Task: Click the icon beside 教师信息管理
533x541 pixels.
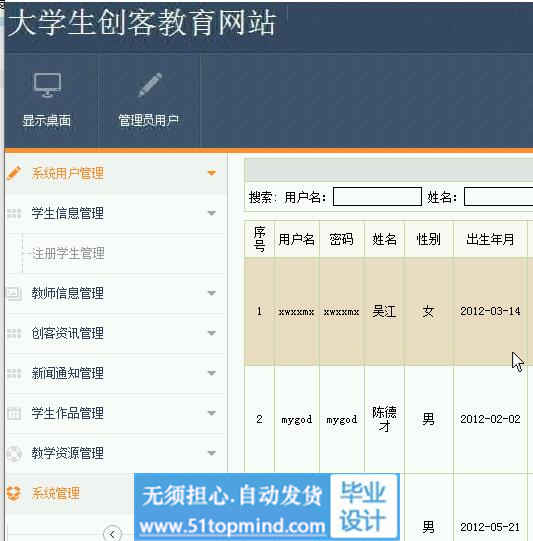Action: 14,293
